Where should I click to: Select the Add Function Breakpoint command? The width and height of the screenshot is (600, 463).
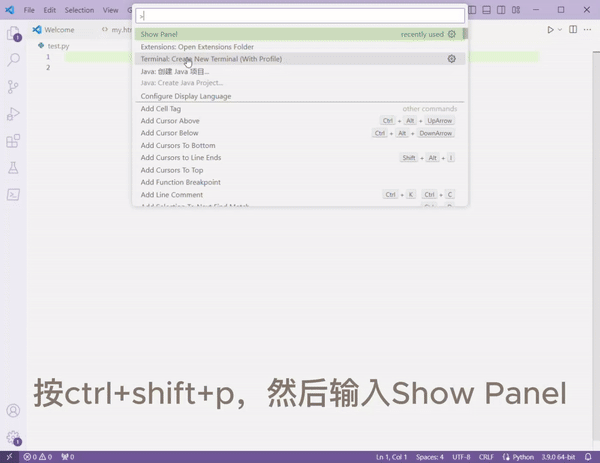(x=300, y=182)
